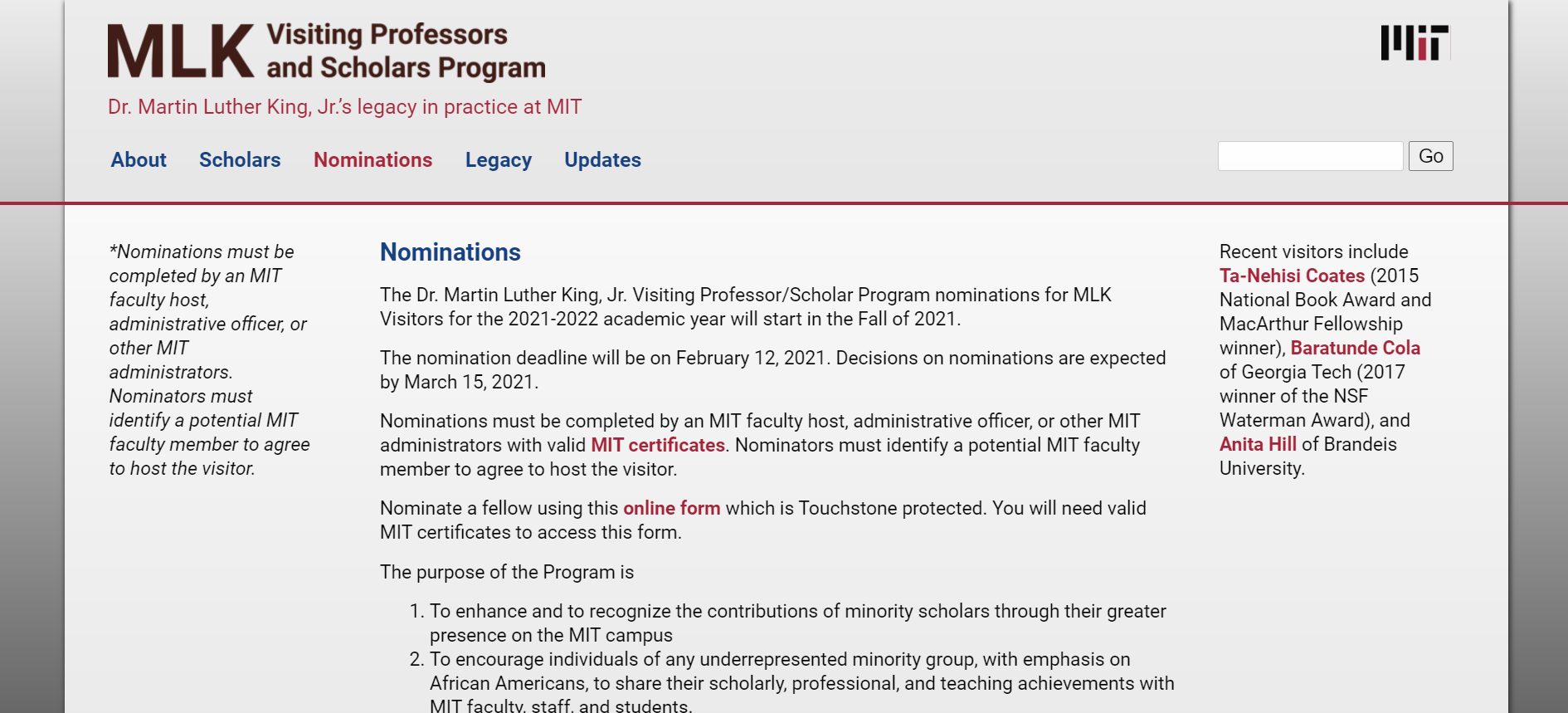Image resolution: width=1568 pixels, height=713 pixels.
Task: Select the Nominations navigation item
Action: point(373,159)
